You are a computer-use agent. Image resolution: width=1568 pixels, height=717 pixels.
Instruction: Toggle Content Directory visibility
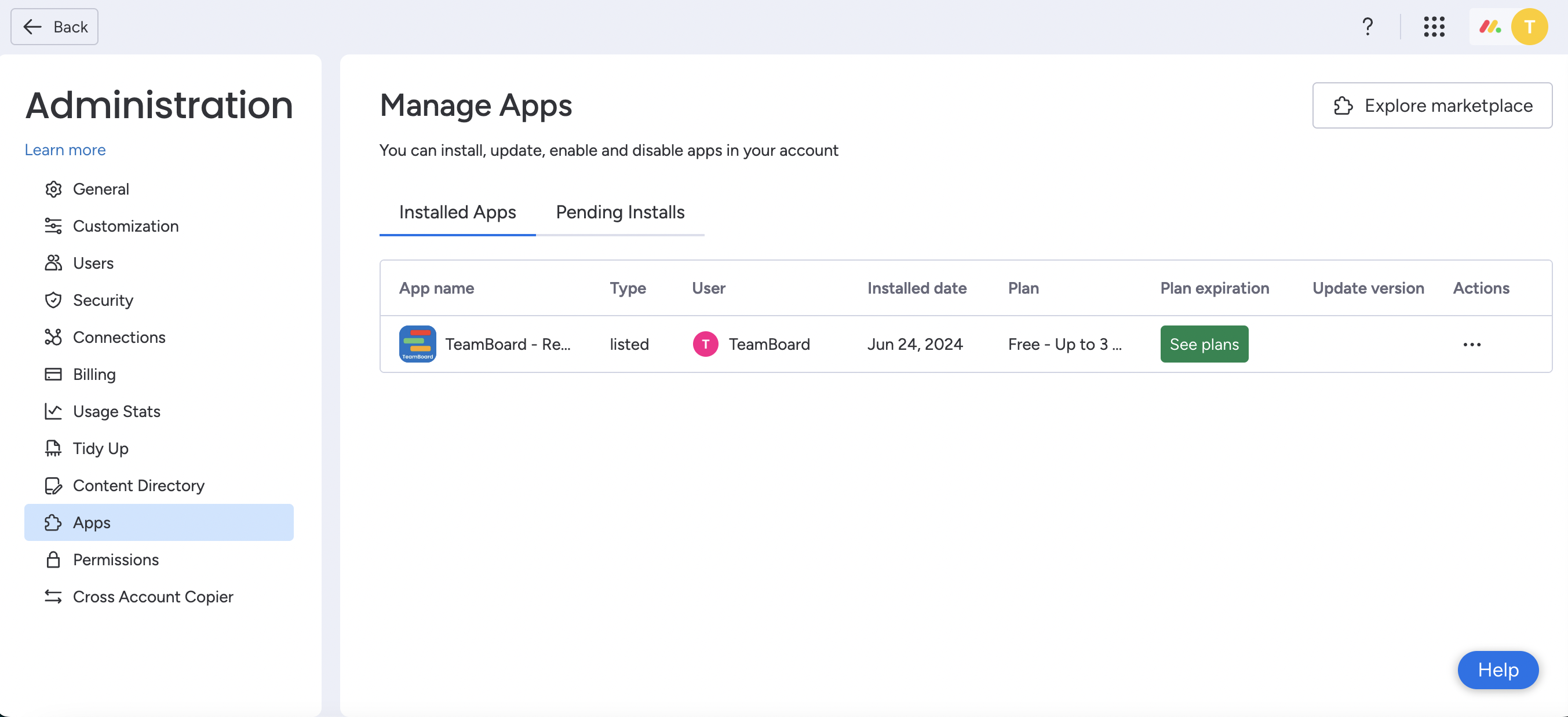[x=138, y=485]
